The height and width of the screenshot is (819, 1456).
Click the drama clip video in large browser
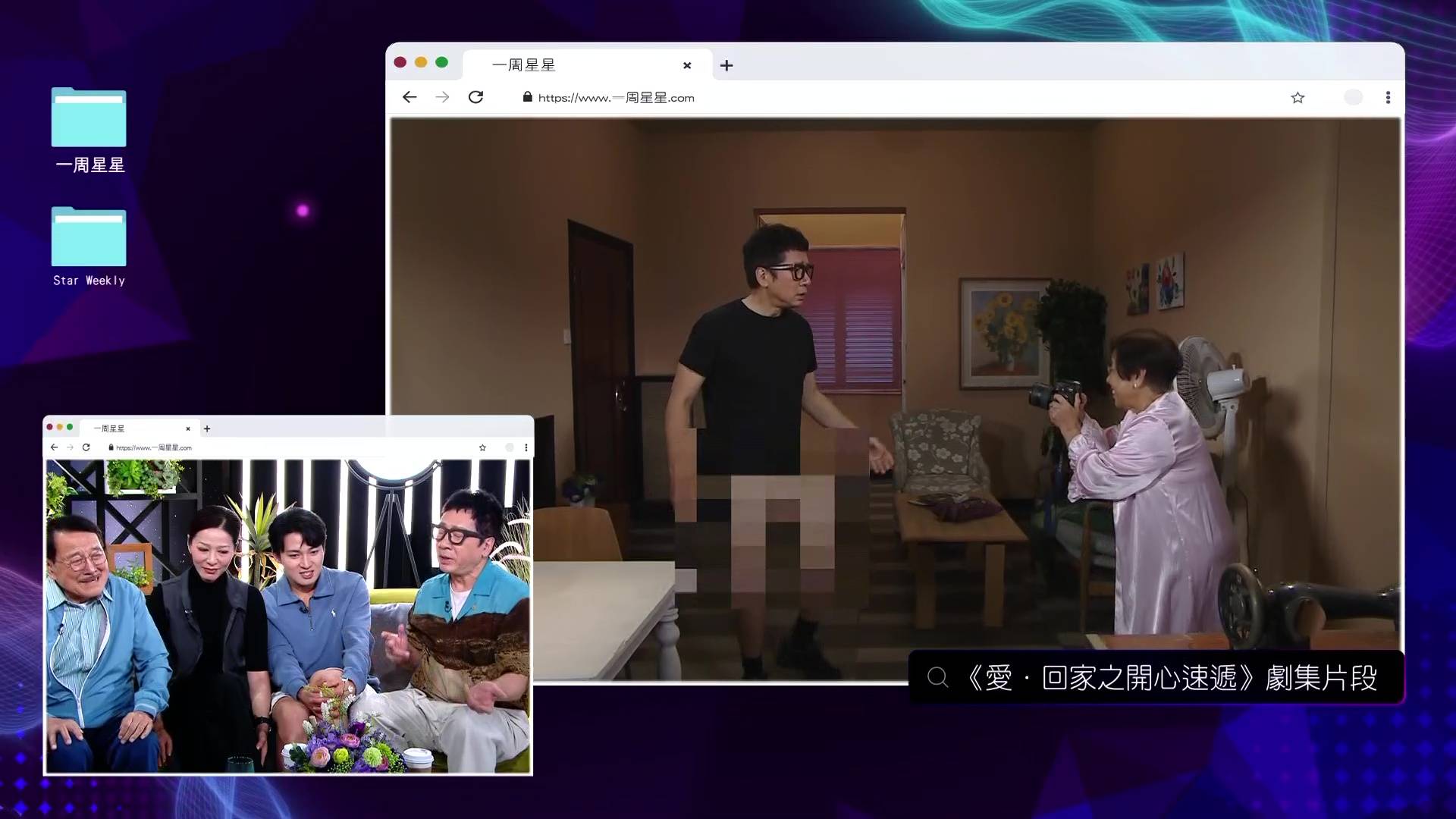pos(895,400)
